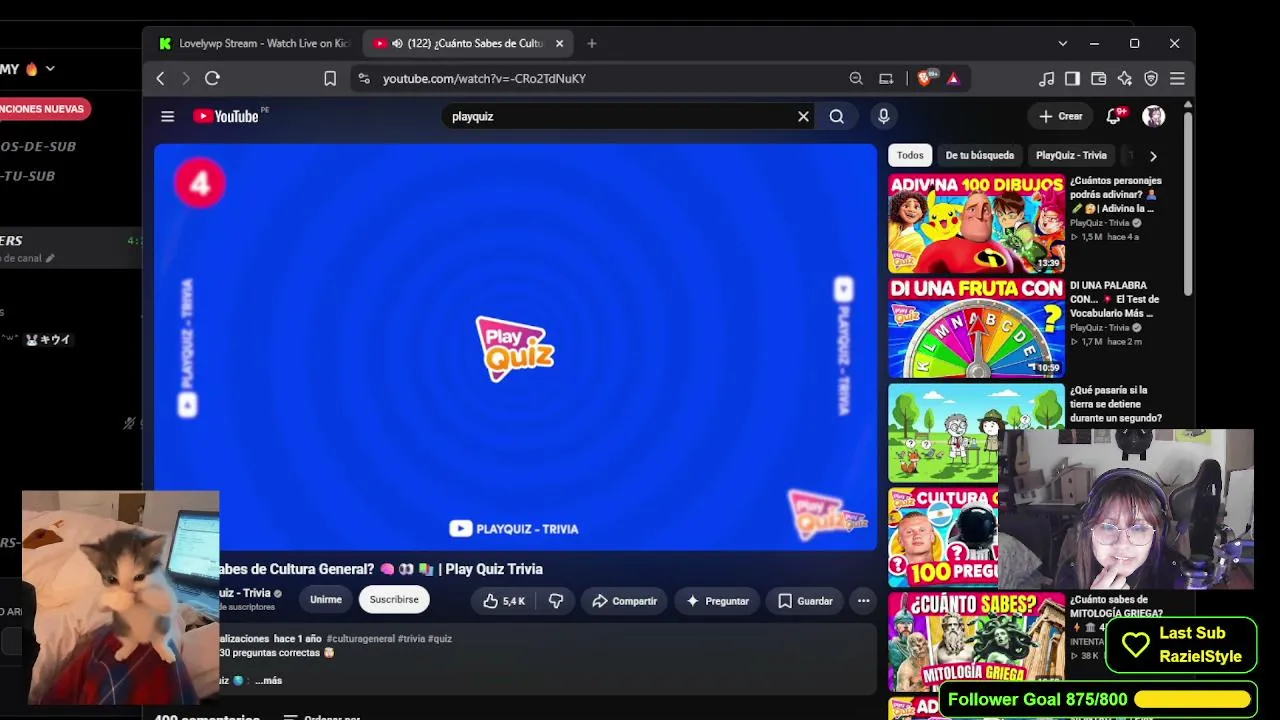Reload the YouTube page
The height and width of the screenshot is (720, 1280).
[212, 78]
